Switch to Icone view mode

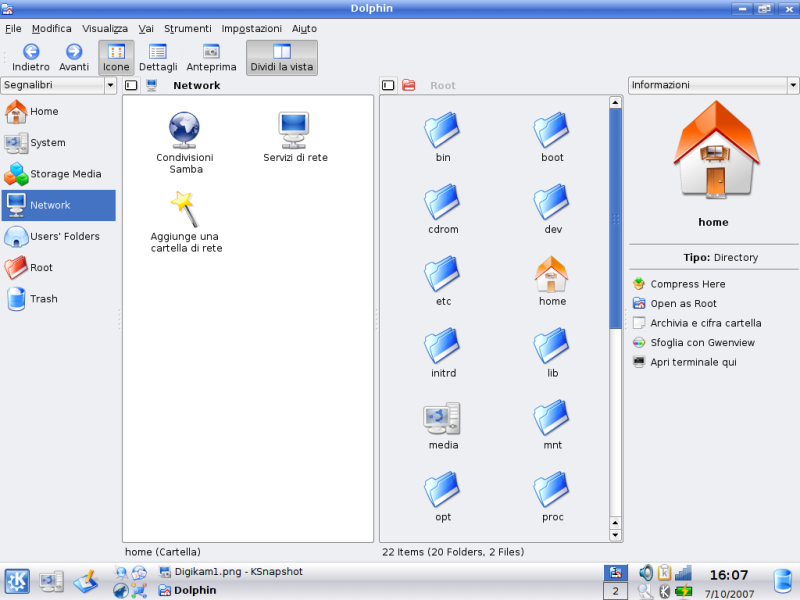click(x=116, y=58)
